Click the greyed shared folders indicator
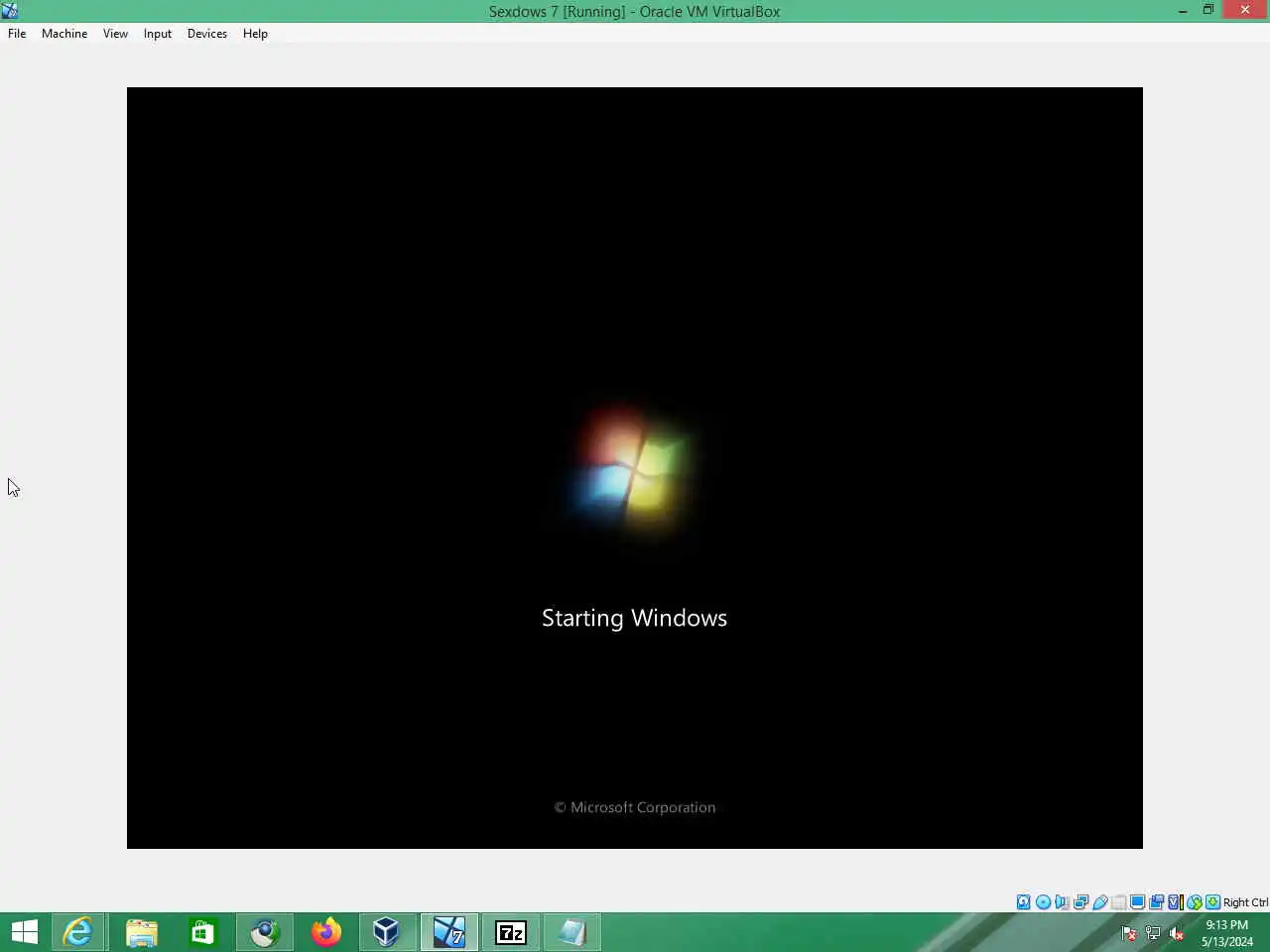Image resolution: width=1270 pixels, height=952 pixels. (1118, 902)
